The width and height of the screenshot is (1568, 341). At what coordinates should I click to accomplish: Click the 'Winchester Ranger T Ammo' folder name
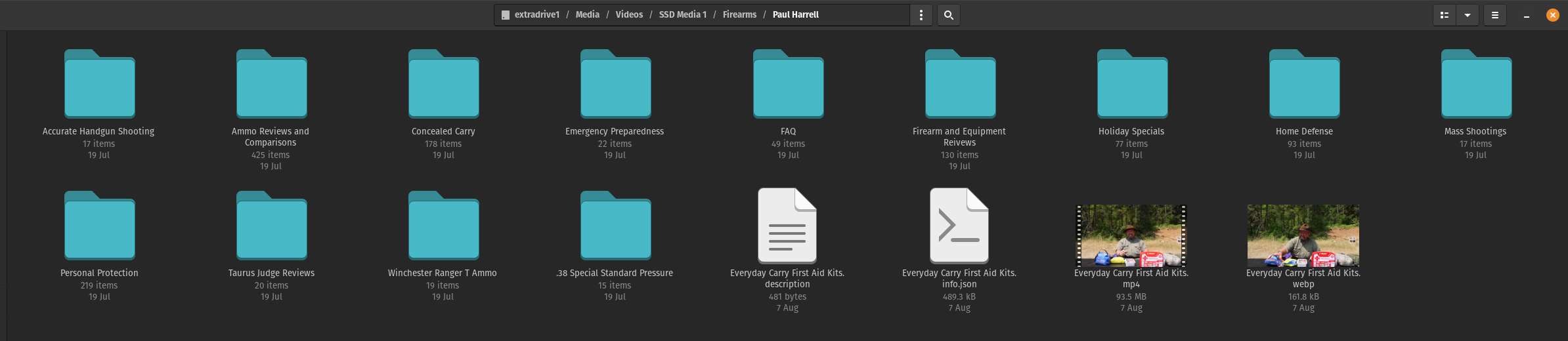click(443, 273)
